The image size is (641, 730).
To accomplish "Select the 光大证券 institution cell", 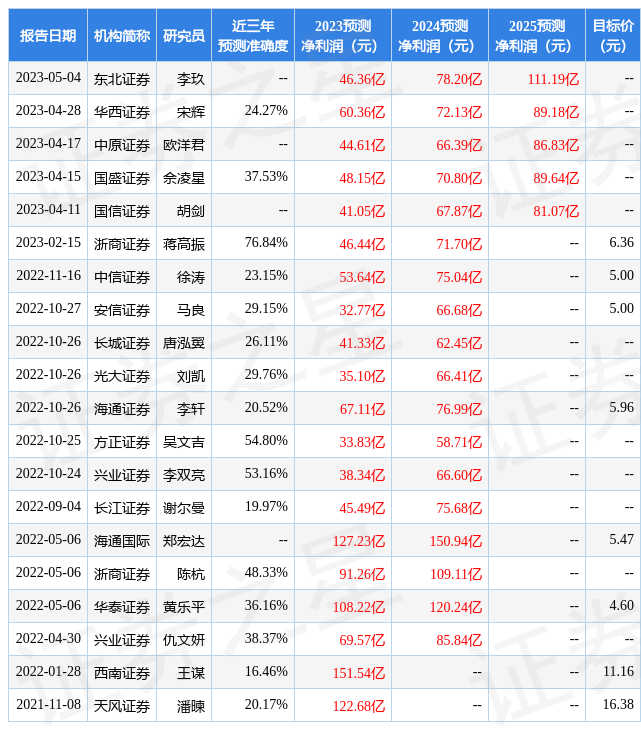I will [122, 377].
